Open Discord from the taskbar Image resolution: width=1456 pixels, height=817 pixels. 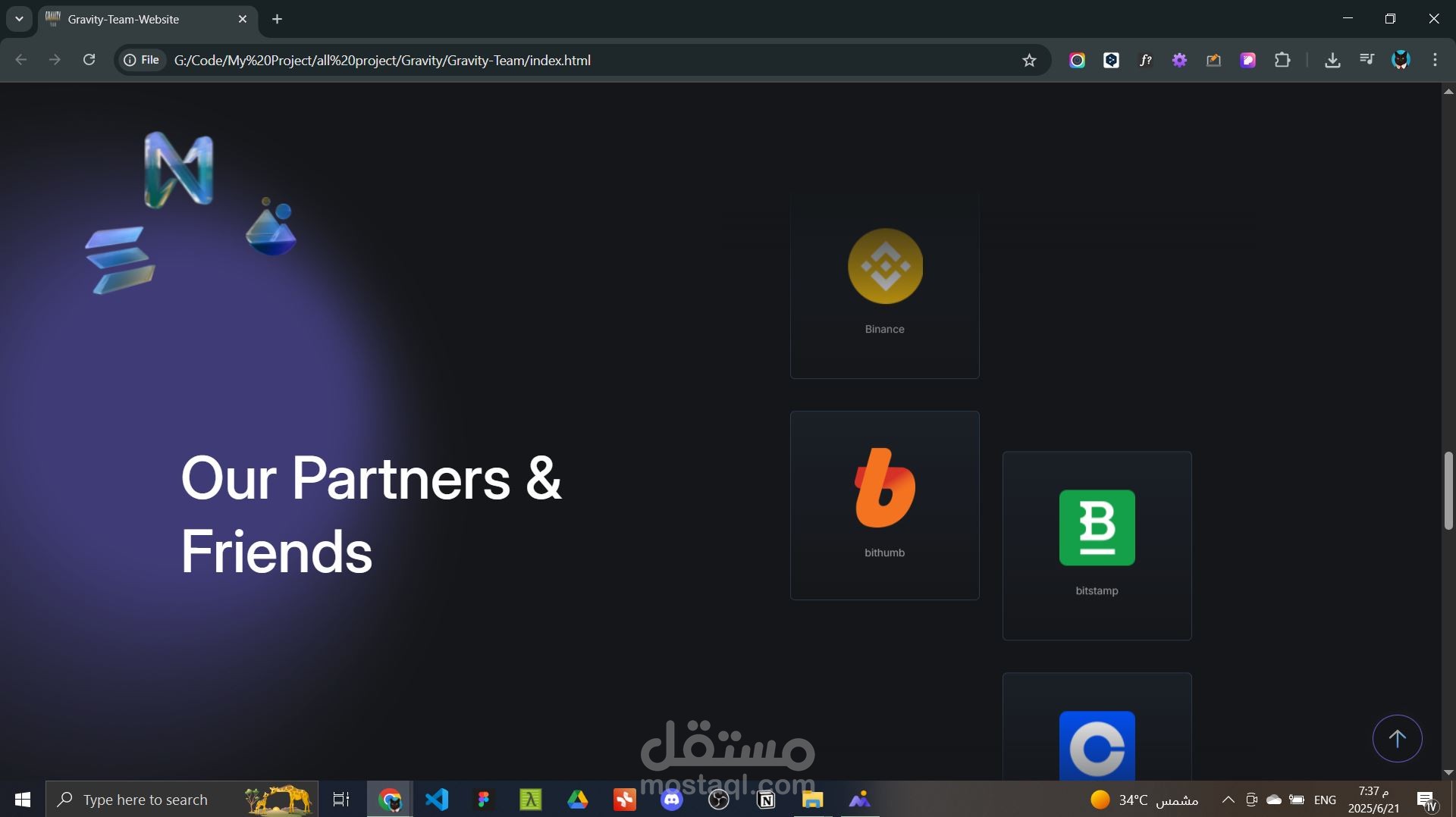(x=672, y=800)
